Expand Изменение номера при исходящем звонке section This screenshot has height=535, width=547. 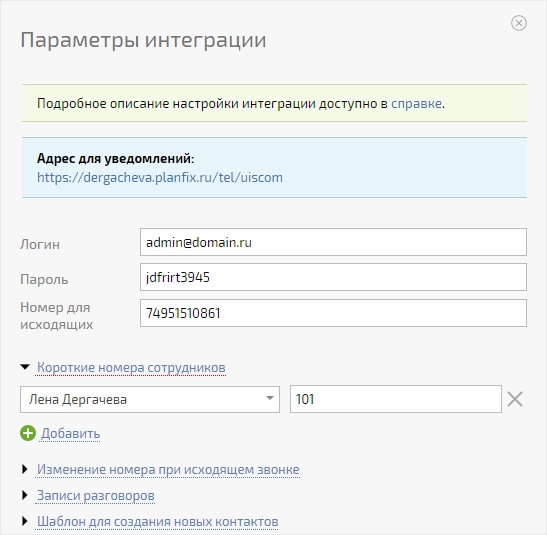(x=168, y=469)
